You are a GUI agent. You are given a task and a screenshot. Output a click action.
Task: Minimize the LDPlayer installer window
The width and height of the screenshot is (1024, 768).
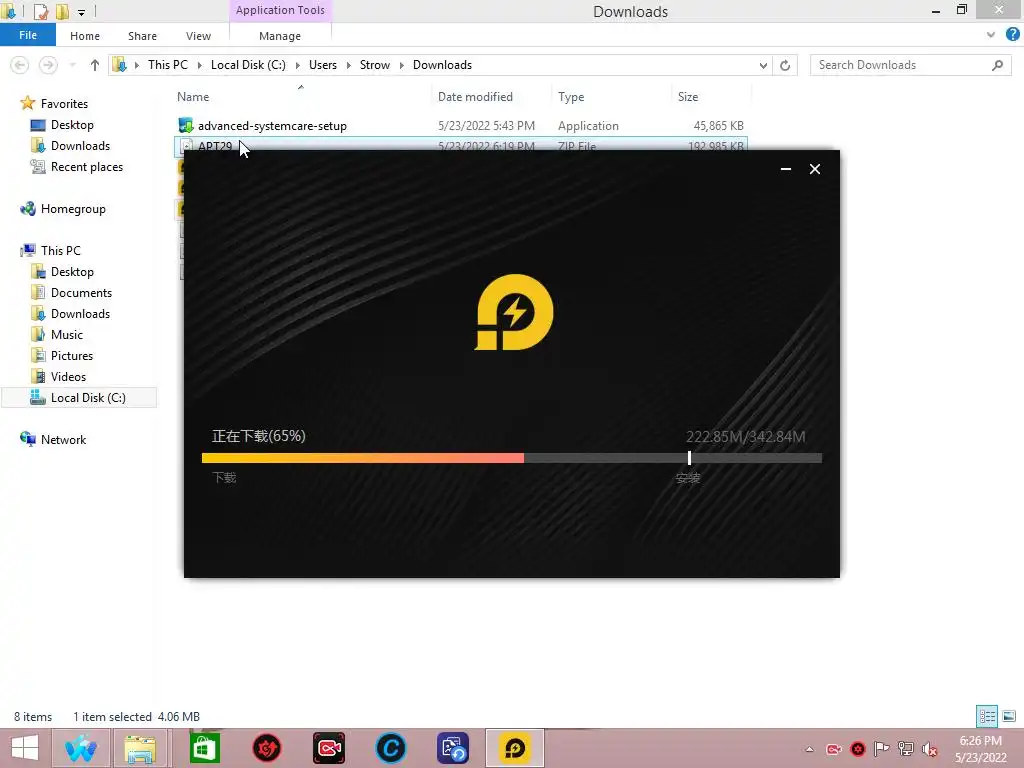786,169
